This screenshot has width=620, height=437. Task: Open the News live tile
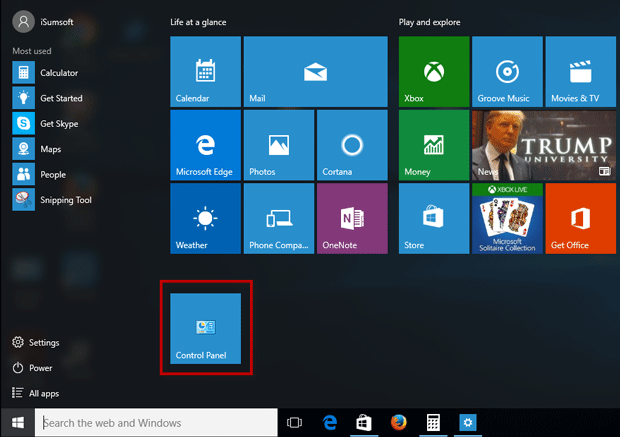click(544, 145)
